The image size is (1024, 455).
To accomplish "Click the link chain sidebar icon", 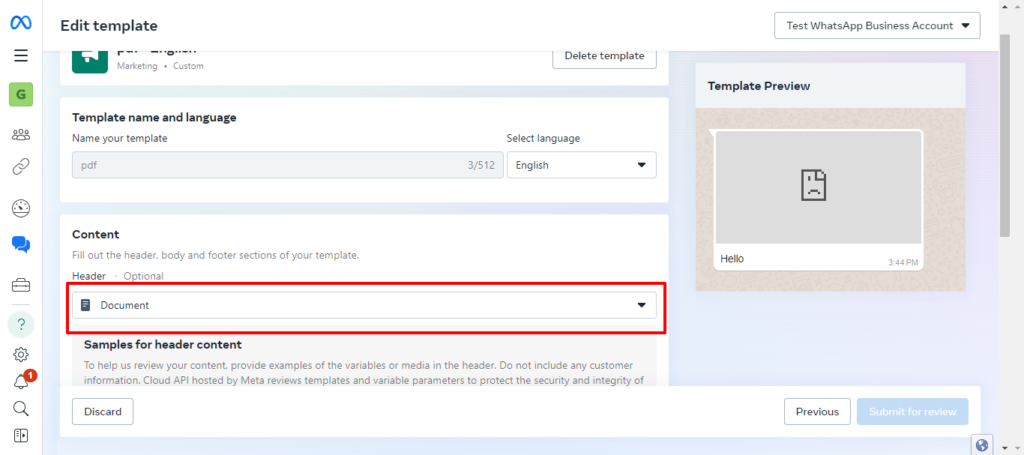I will click(x=21, y=167).
